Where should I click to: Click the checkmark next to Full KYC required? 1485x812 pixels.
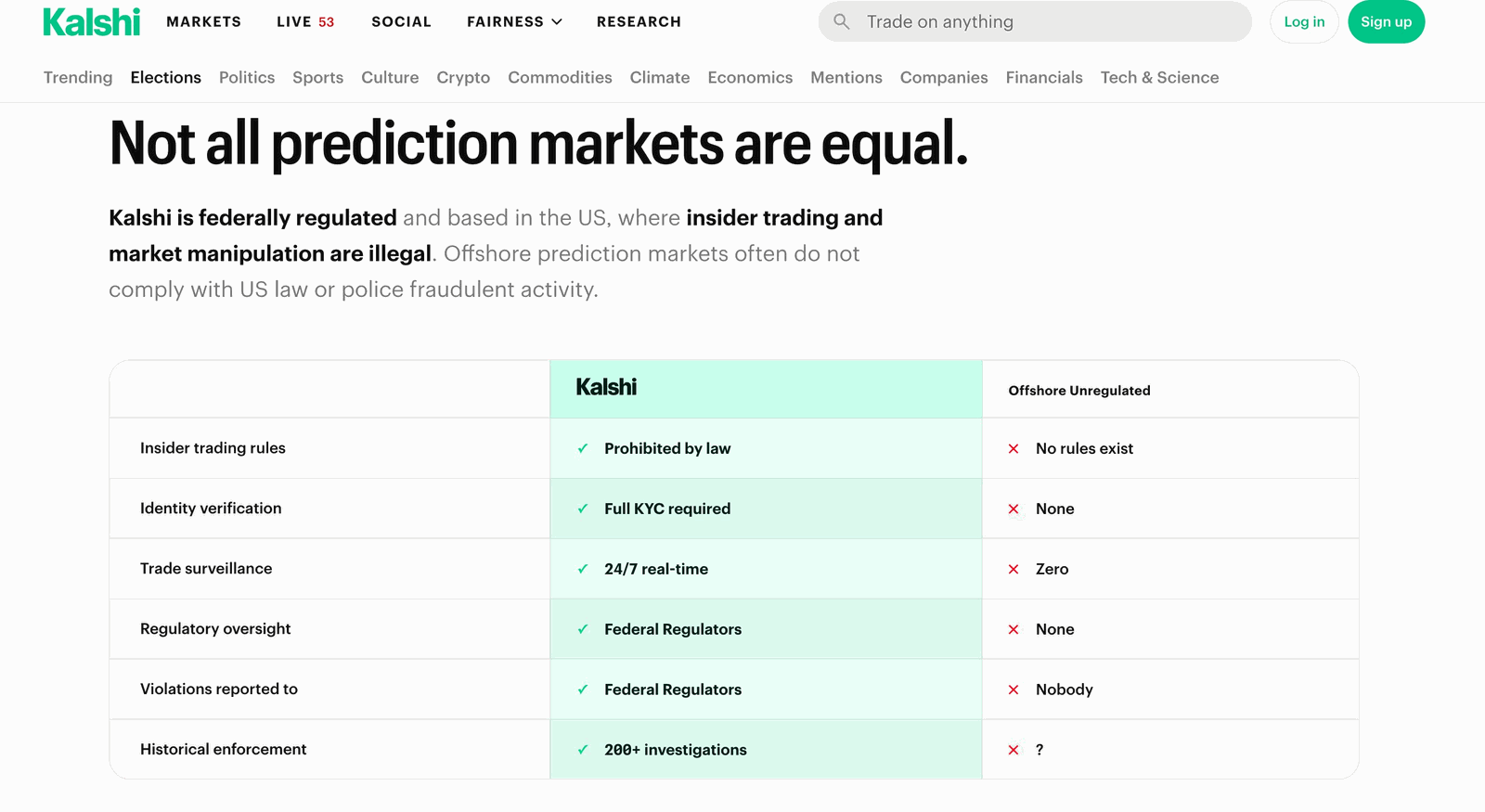pos(582,508)
